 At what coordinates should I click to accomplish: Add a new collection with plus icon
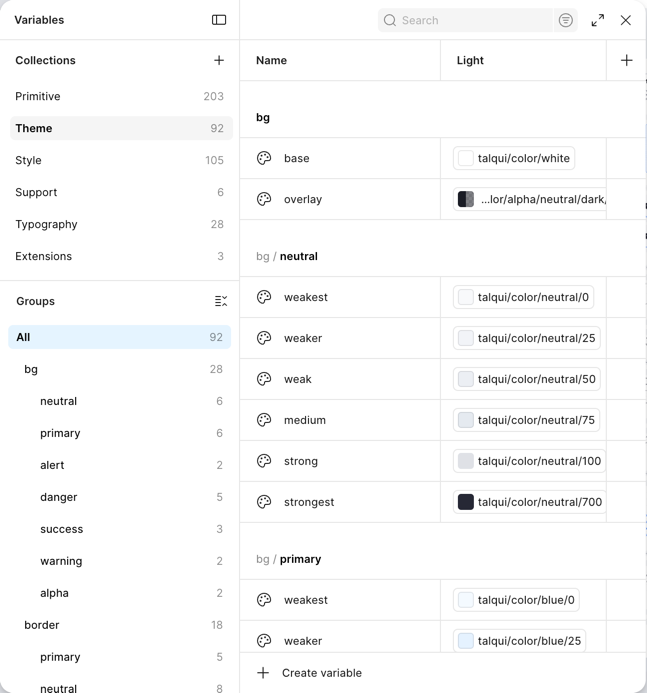click(x=219, y=60)
